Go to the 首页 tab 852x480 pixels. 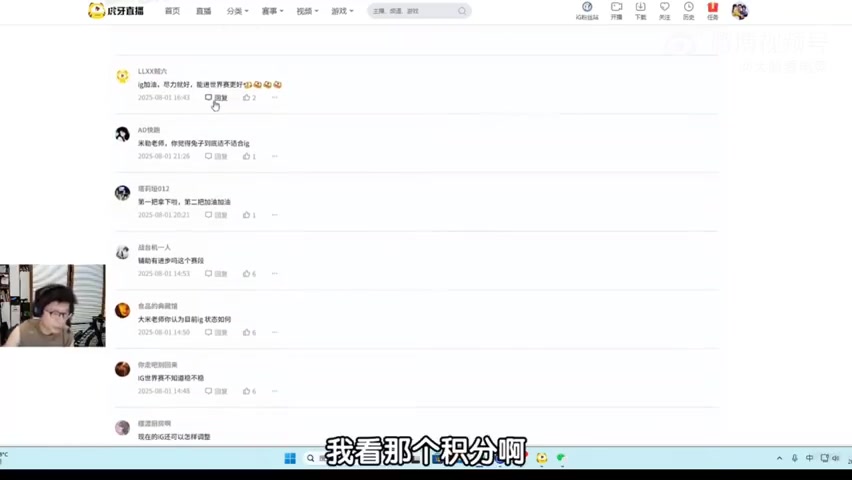point(172,11)
